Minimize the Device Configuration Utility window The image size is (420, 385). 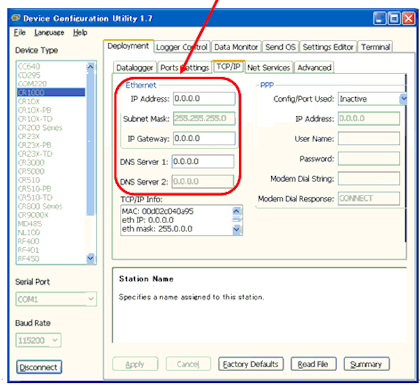tap(380, 18)
